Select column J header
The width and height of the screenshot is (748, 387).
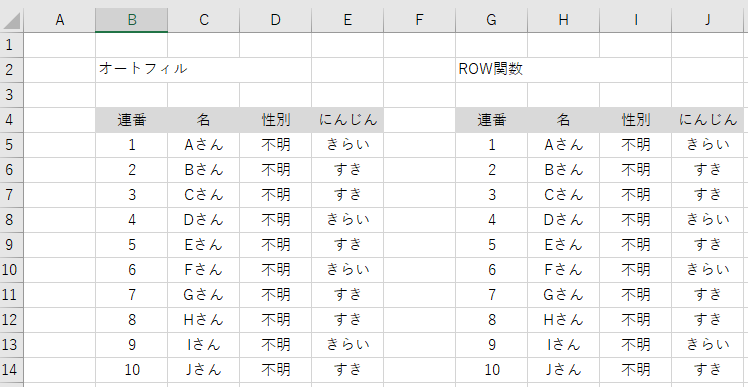(708, 20)
